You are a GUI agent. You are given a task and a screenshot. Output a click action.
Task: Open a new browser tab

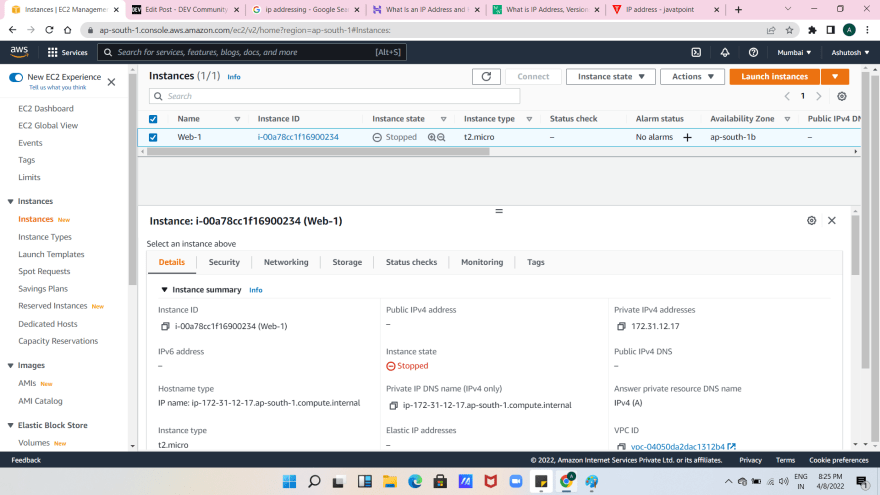(738, 10)
